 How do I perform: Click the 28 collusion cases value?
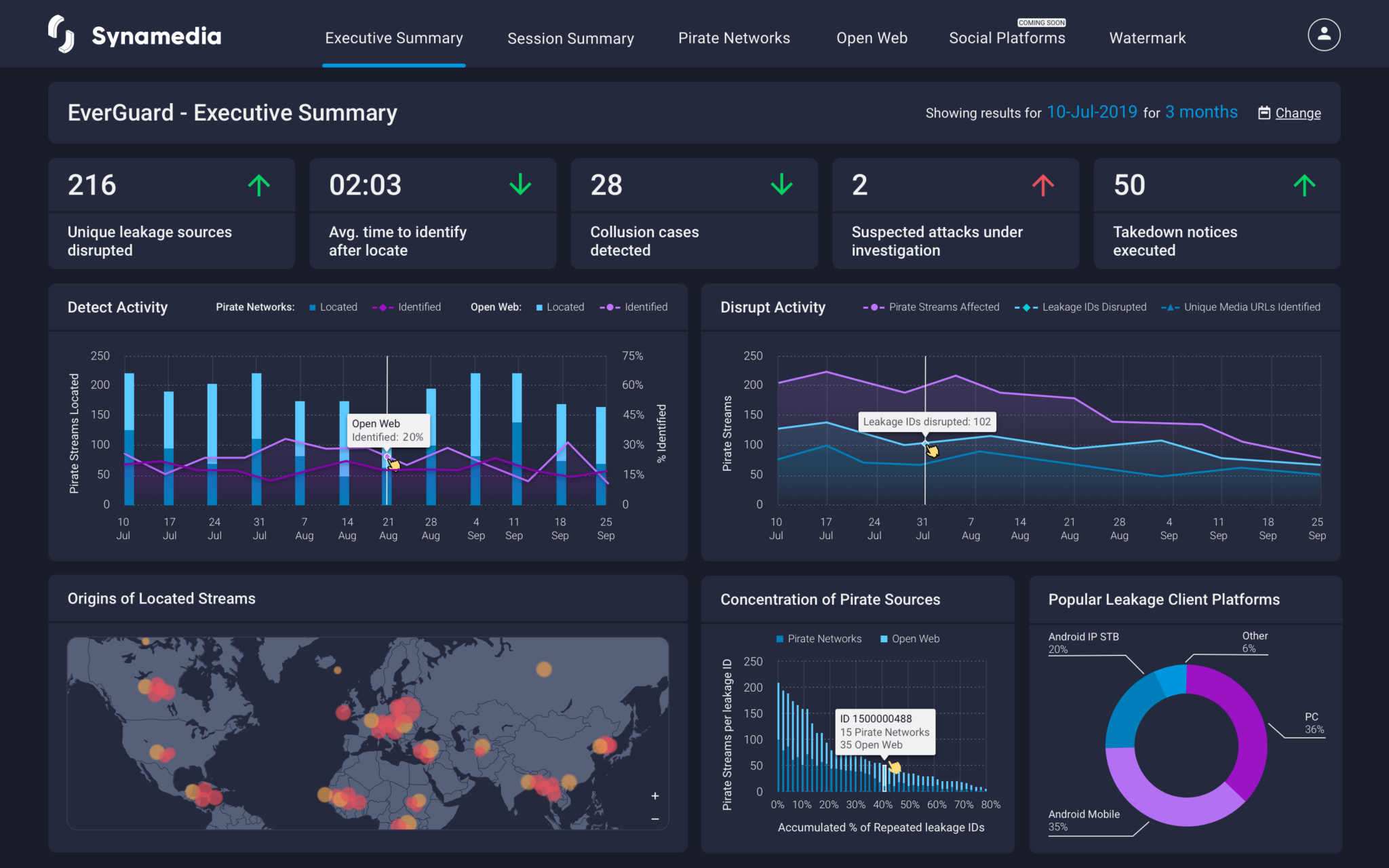[x=606, y=185]
